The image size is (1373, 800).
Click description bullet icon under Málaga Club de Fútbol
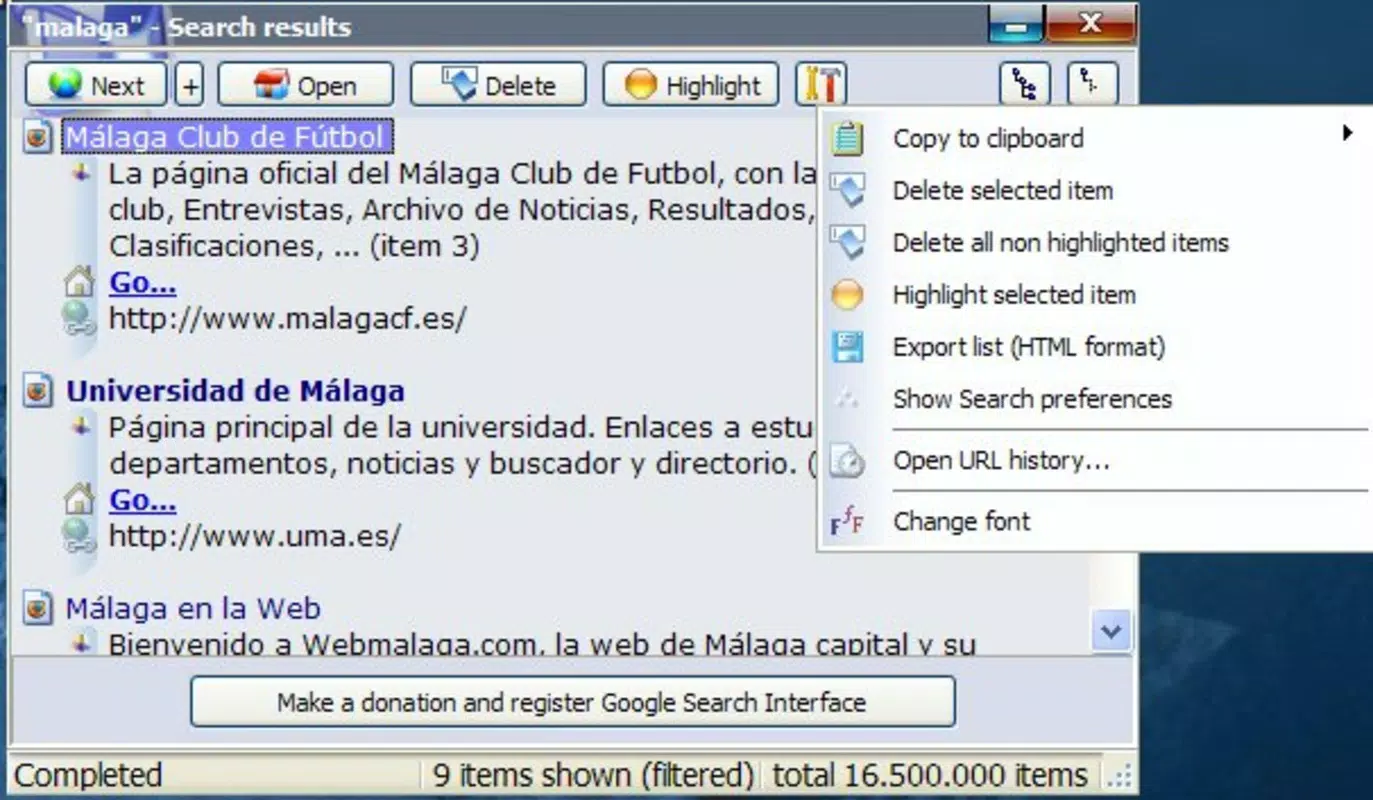coord(83,172)
